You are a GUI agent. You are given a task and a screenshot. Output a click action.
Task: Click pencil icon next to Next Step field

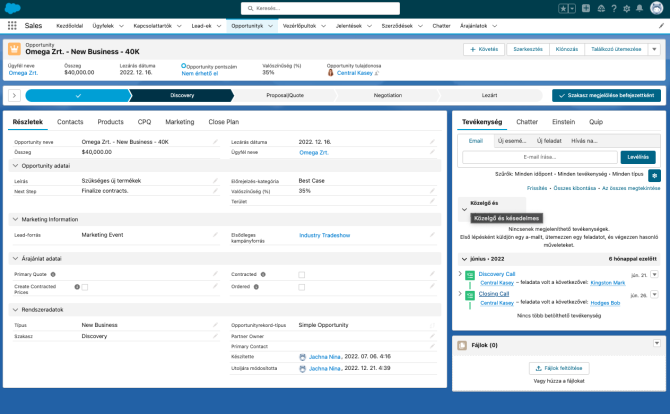point(215,190)
